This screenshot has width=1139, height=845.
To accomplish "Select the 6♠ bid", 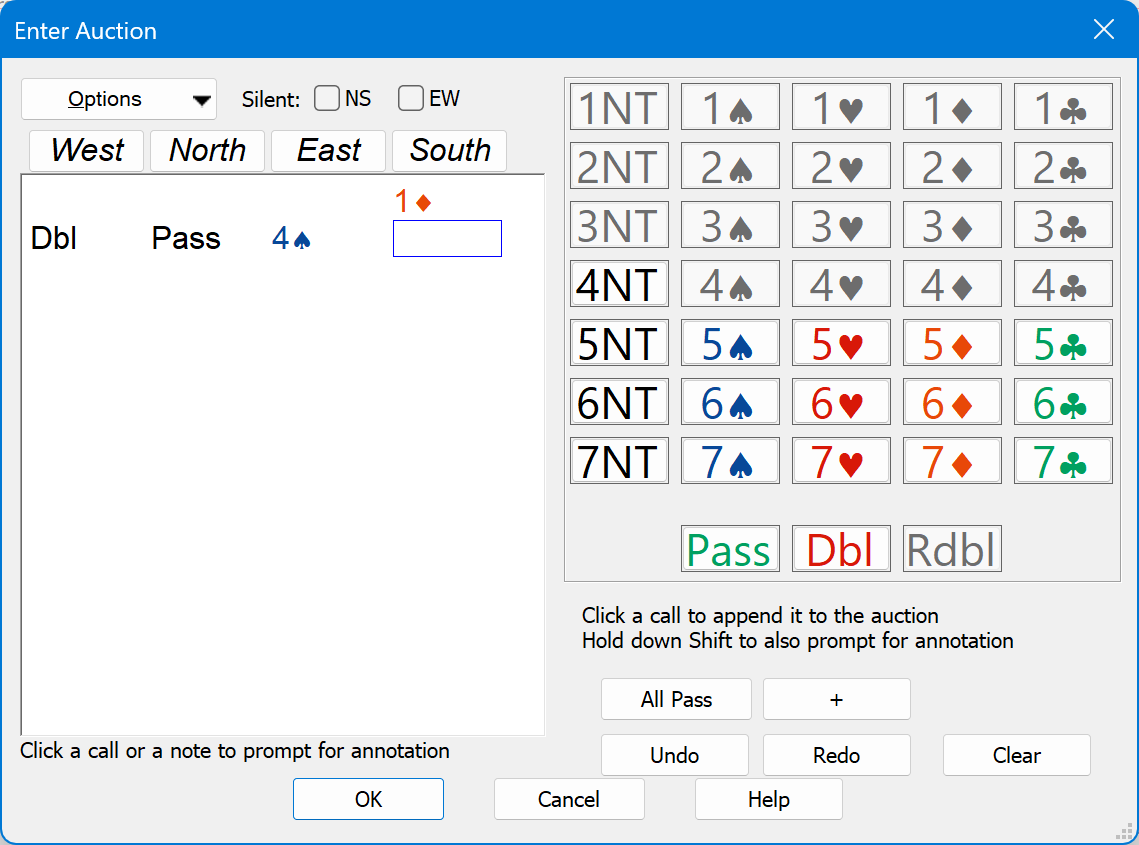I will click(x=730, y=402).
